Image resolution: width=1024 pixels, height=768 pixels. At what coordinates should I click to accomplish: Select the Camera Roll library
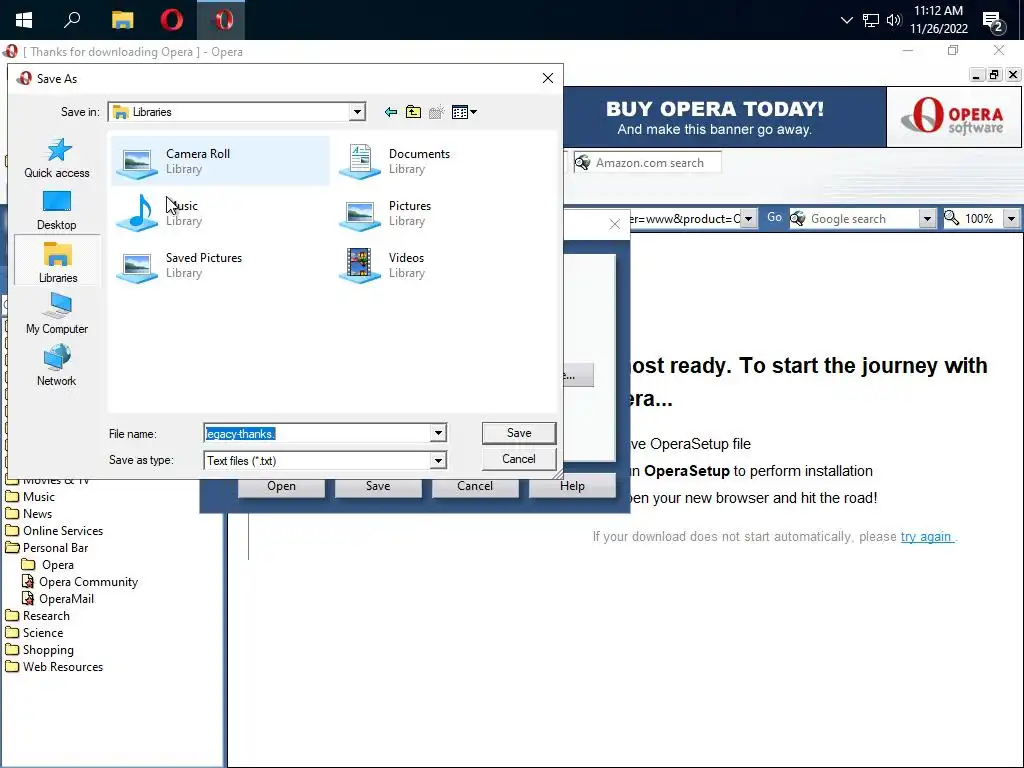coord(220,161)
